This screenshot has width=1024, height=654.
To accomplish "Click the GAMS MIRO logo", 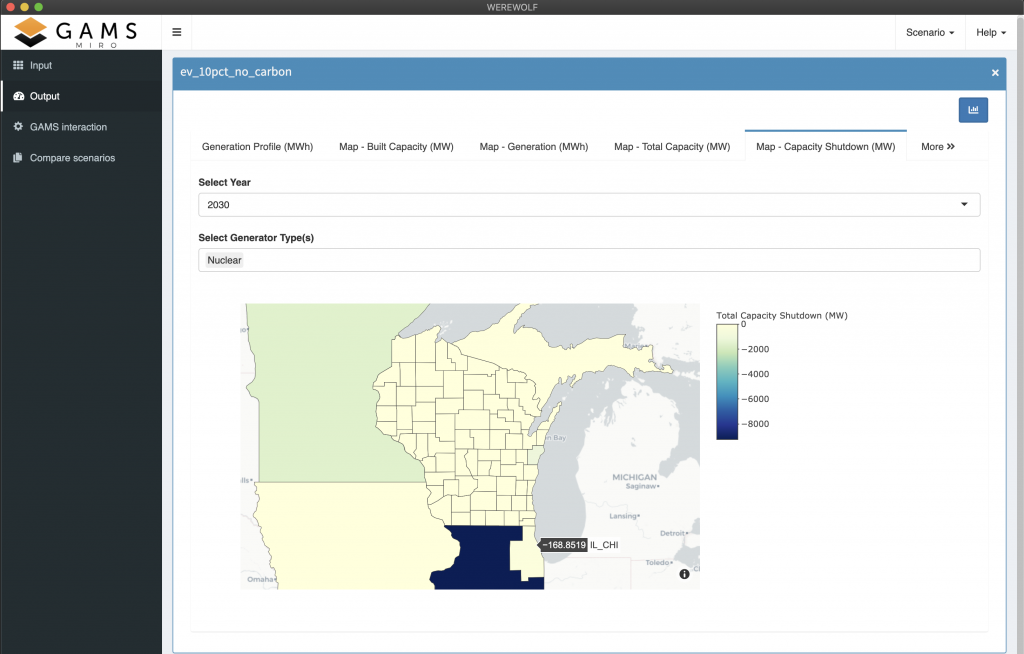I will [76, 32].
